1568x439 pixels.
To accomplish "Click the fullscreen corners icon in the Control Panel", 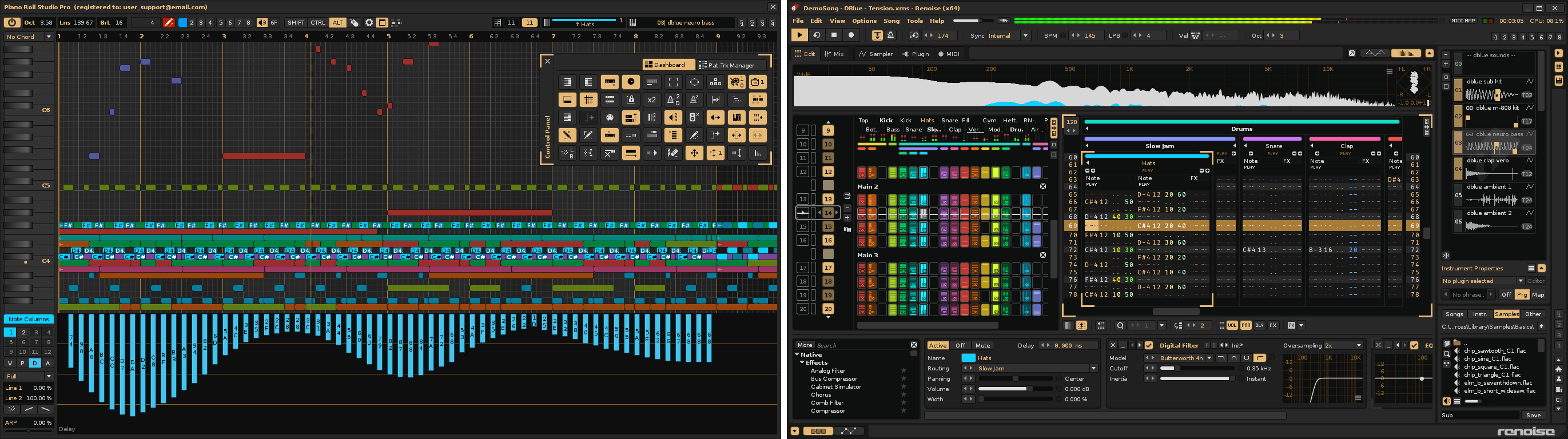I will point(673,82).
